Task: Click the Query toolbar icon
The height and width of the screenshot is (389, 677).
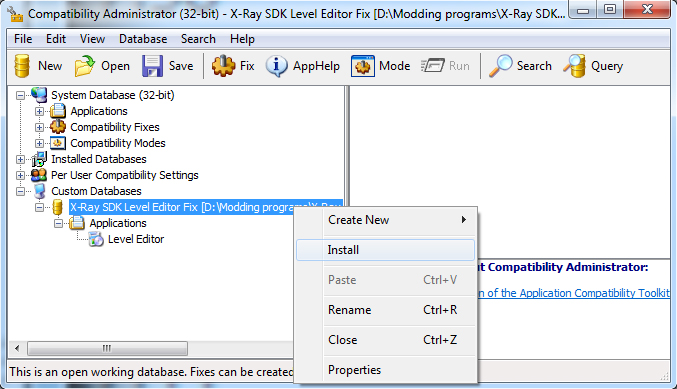Action: 574,66
